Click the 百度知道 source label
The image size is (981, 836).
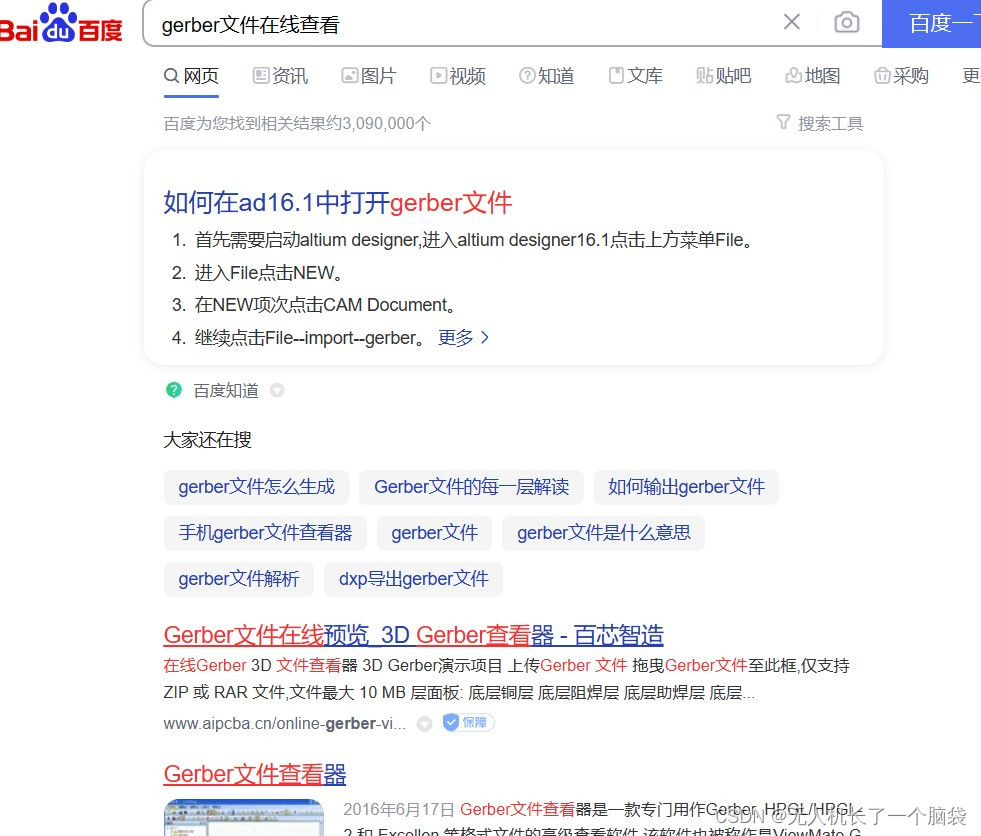coord(226,391)
